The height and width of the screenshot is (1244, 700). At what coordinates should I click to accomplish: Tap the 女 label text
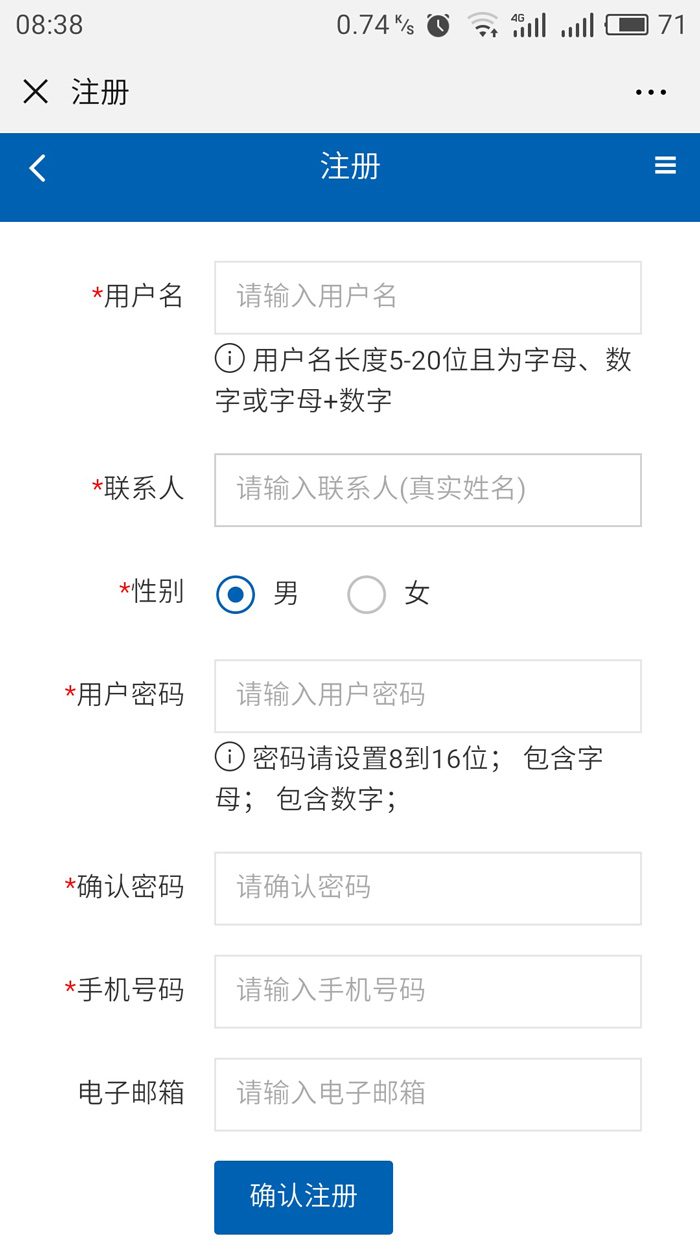[417, 594]
